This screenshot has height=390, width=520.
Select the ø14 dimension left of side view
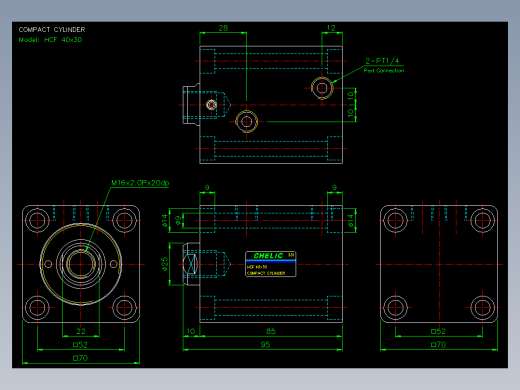(x=165, y=221)
